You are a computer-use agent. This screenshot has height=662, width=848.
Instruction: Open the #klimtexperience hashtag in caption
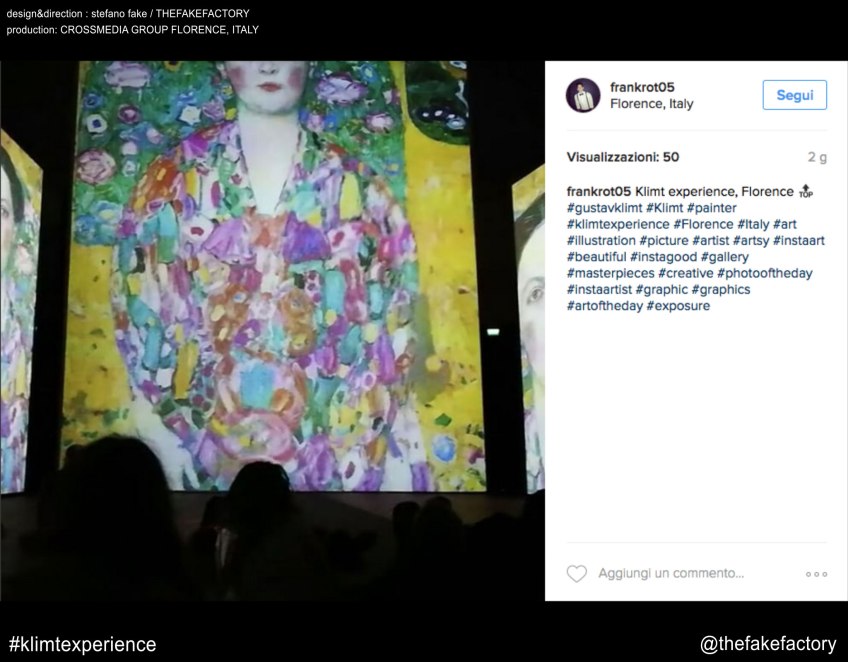tap(618, 224)
